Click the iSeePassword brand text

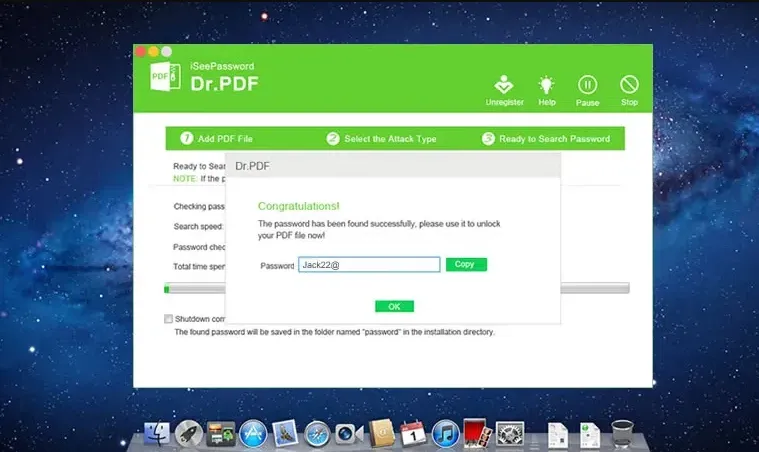point(222,66)
